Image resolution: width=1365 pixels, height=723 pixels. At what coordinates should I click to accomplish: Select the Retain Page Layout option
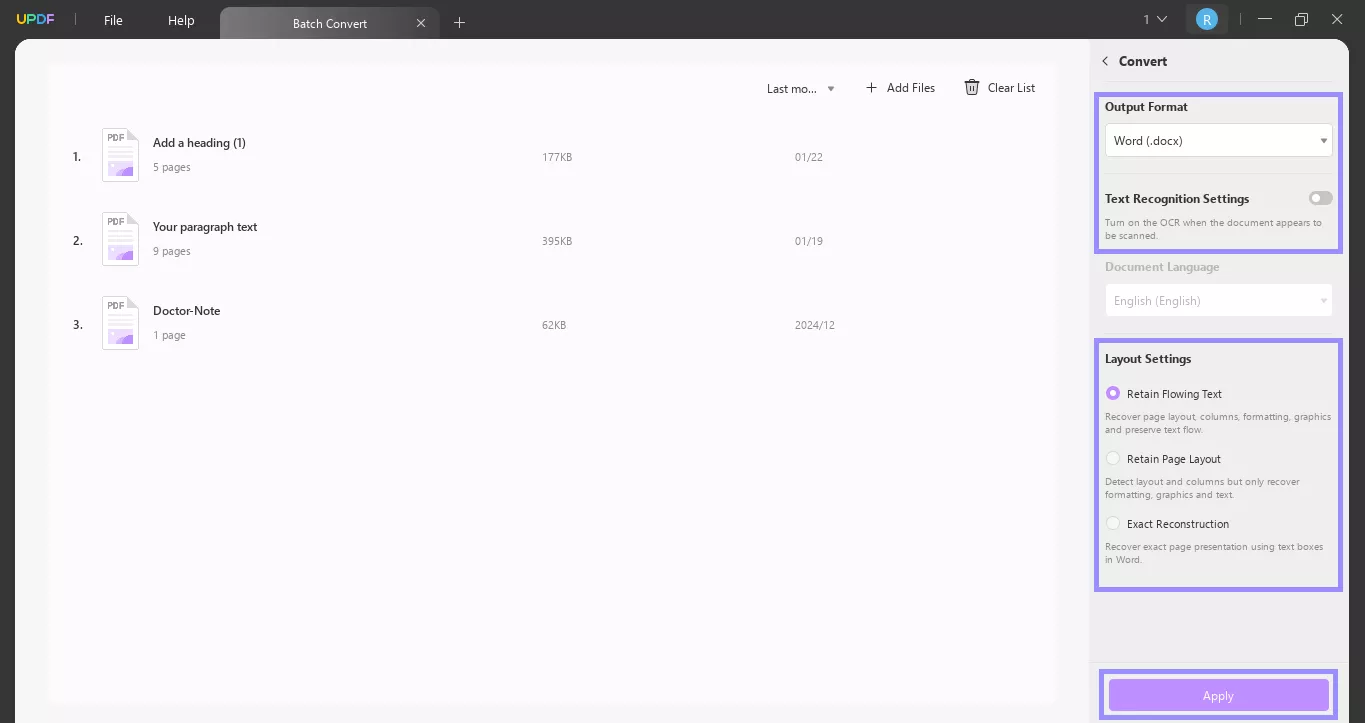1113,458
